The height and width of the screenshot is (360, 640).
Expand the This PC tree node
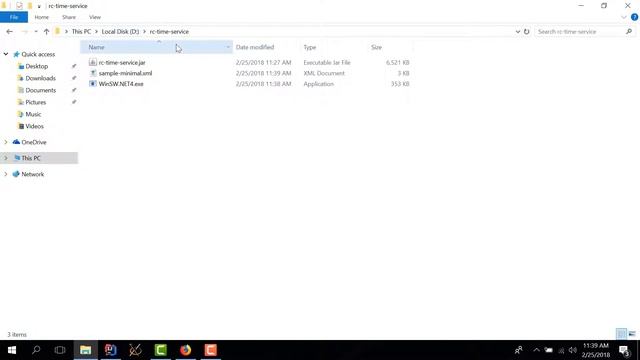click(x=6, y=158)
